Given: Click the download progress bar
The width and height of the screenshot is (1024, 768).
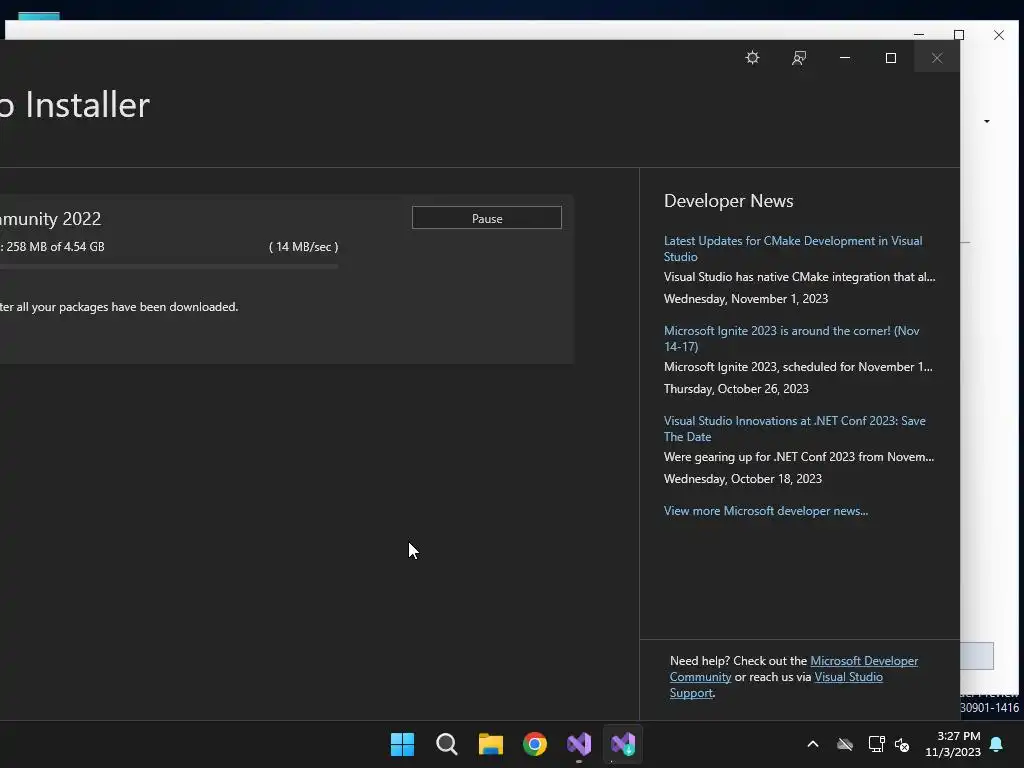Looking at the screenshot, I should coord(168,266).
